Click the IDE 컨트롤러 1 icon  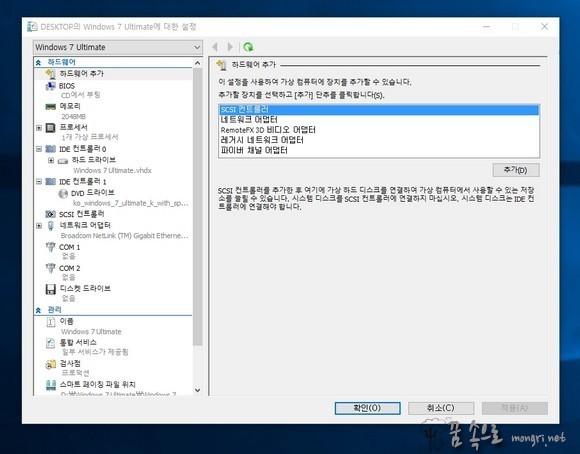[50, 182]
